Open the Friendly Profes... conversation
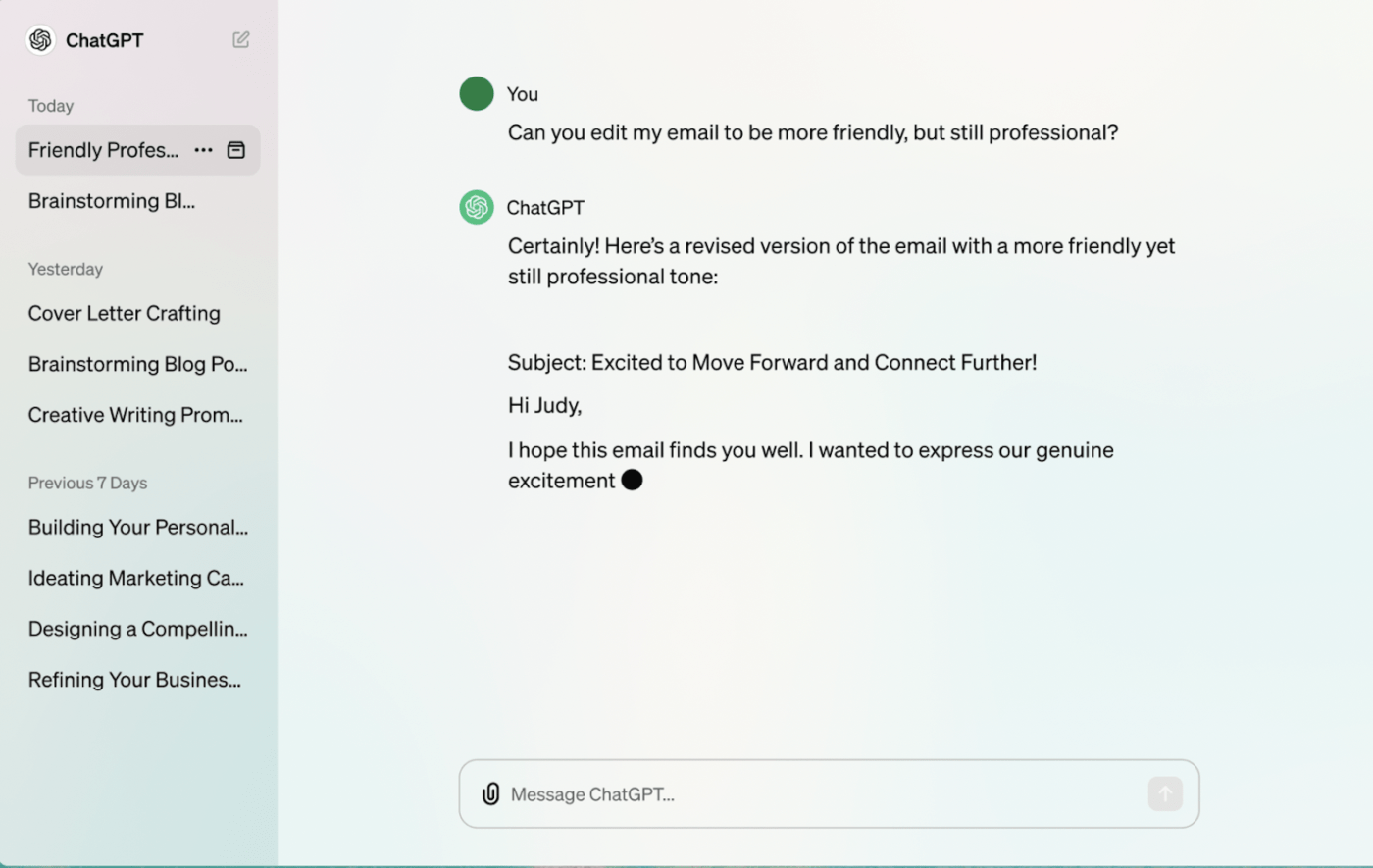 (x=103, y=150)
